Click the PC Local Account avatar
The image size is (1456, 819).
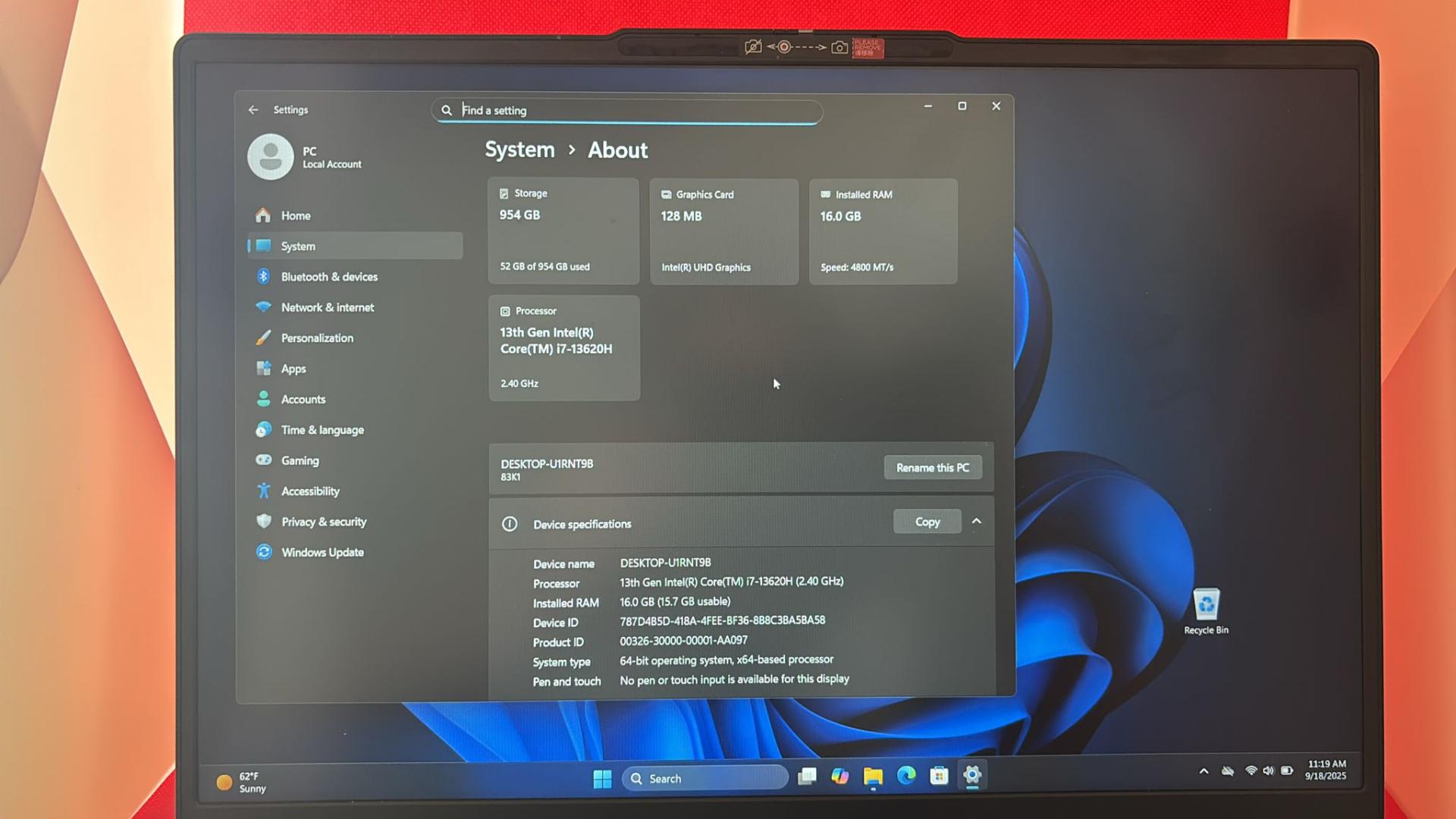click(x=271, y=157)
